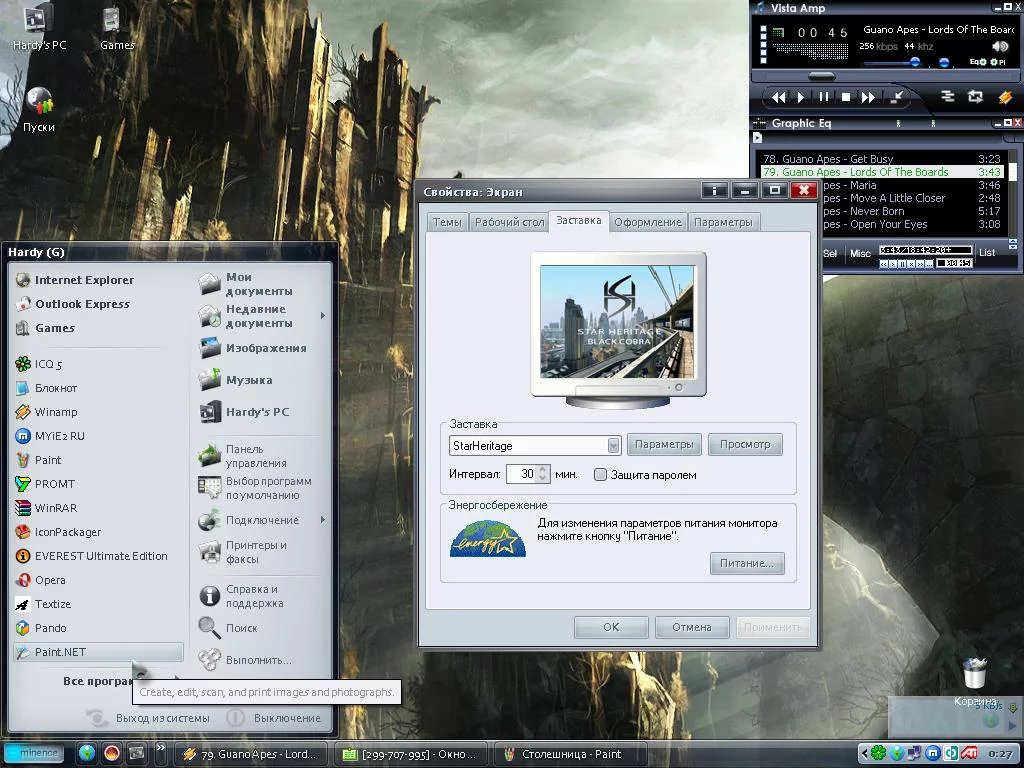Go to previous track in Vista Amp
The width and height of the screenshot is (1024, 768).
(778, 97)
